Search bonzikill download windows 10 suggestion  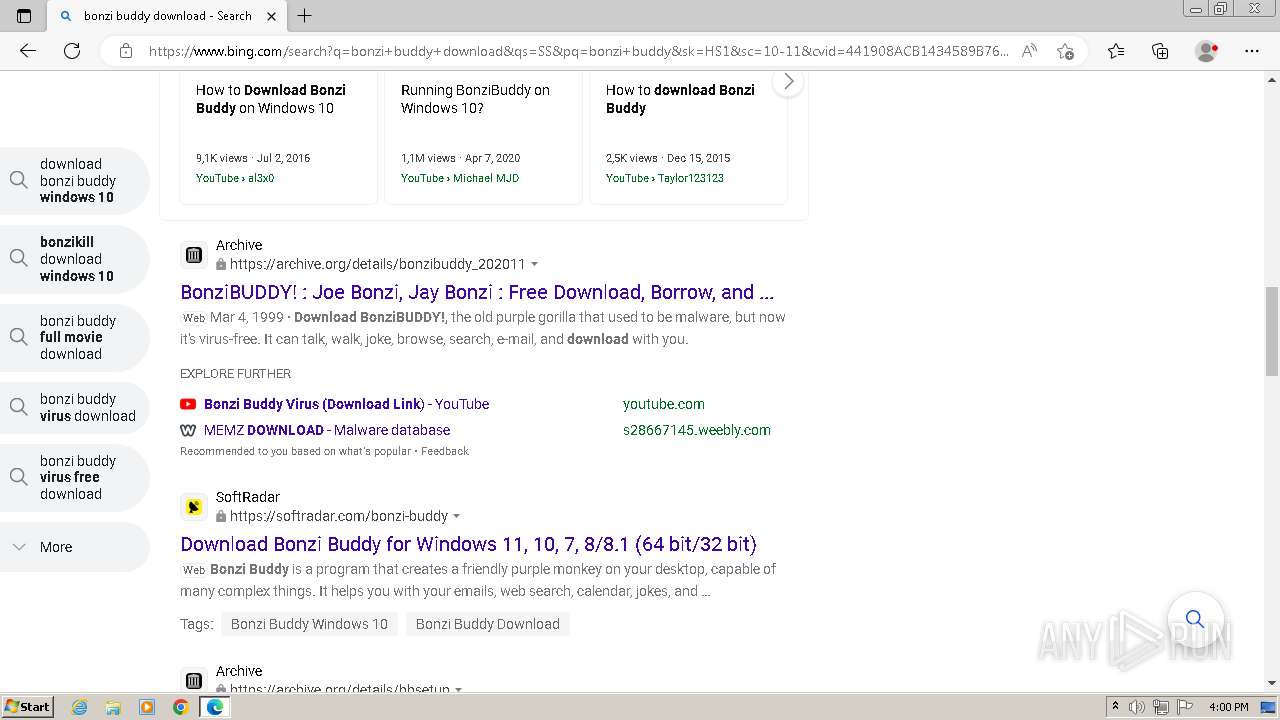[x=75, y=259]
